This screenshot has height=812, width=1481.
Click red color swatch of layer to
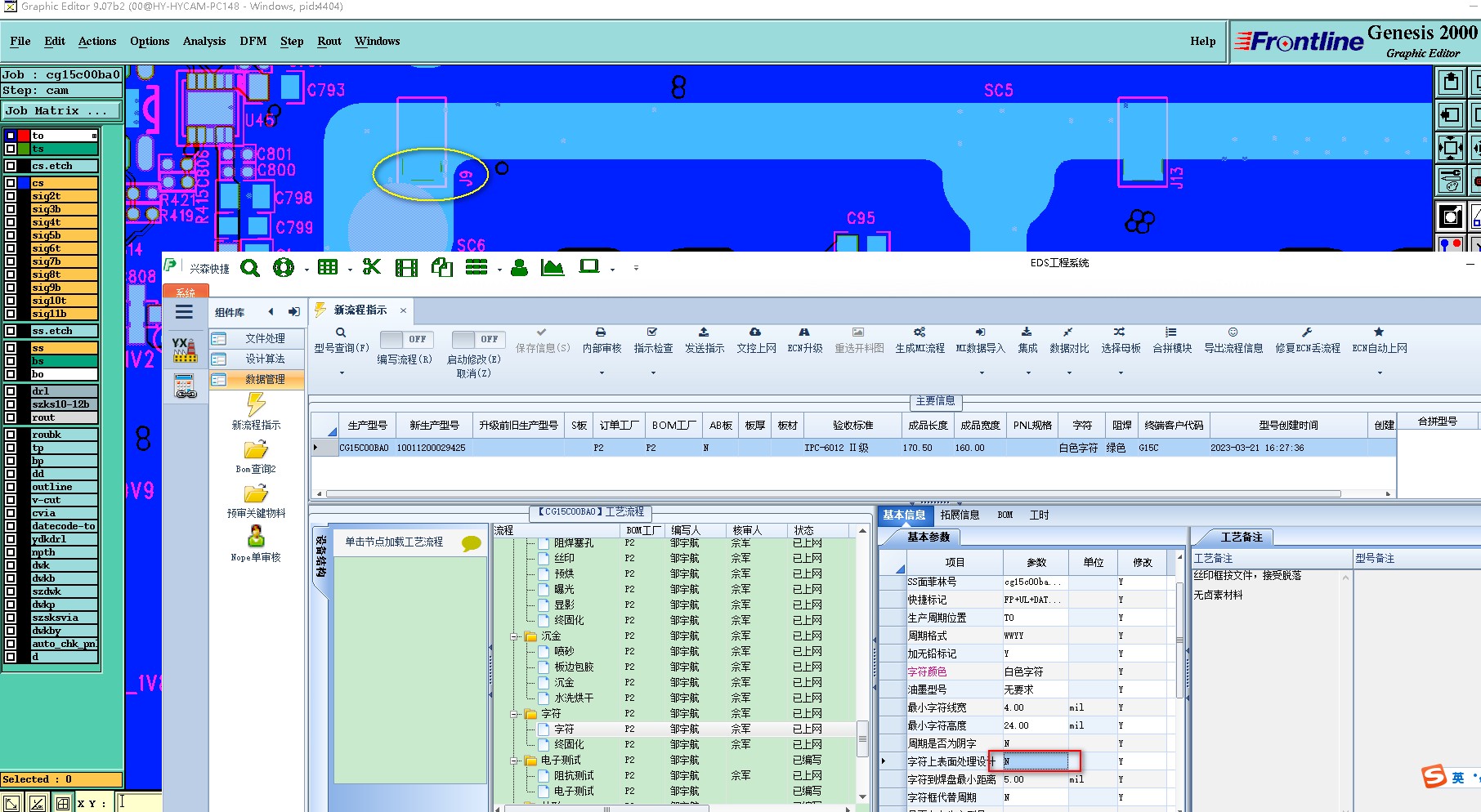[x=23, y=136]
